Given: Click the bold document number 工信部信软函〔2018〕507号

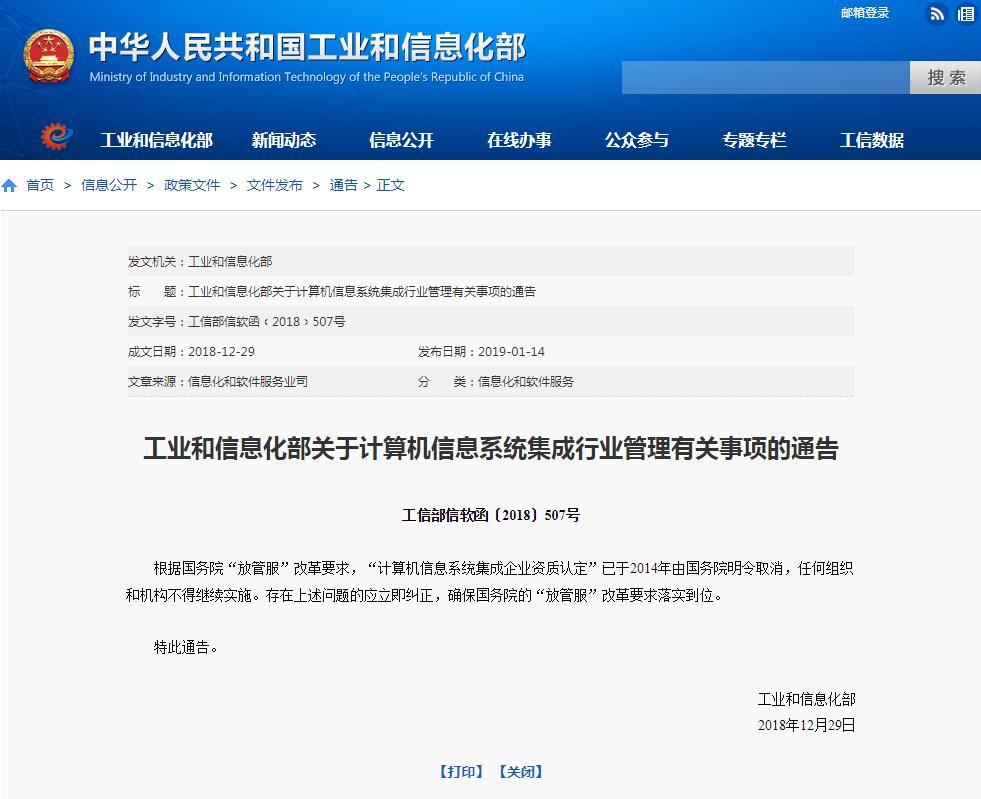Looking at the screenshot, I should (x=490, y=515).
